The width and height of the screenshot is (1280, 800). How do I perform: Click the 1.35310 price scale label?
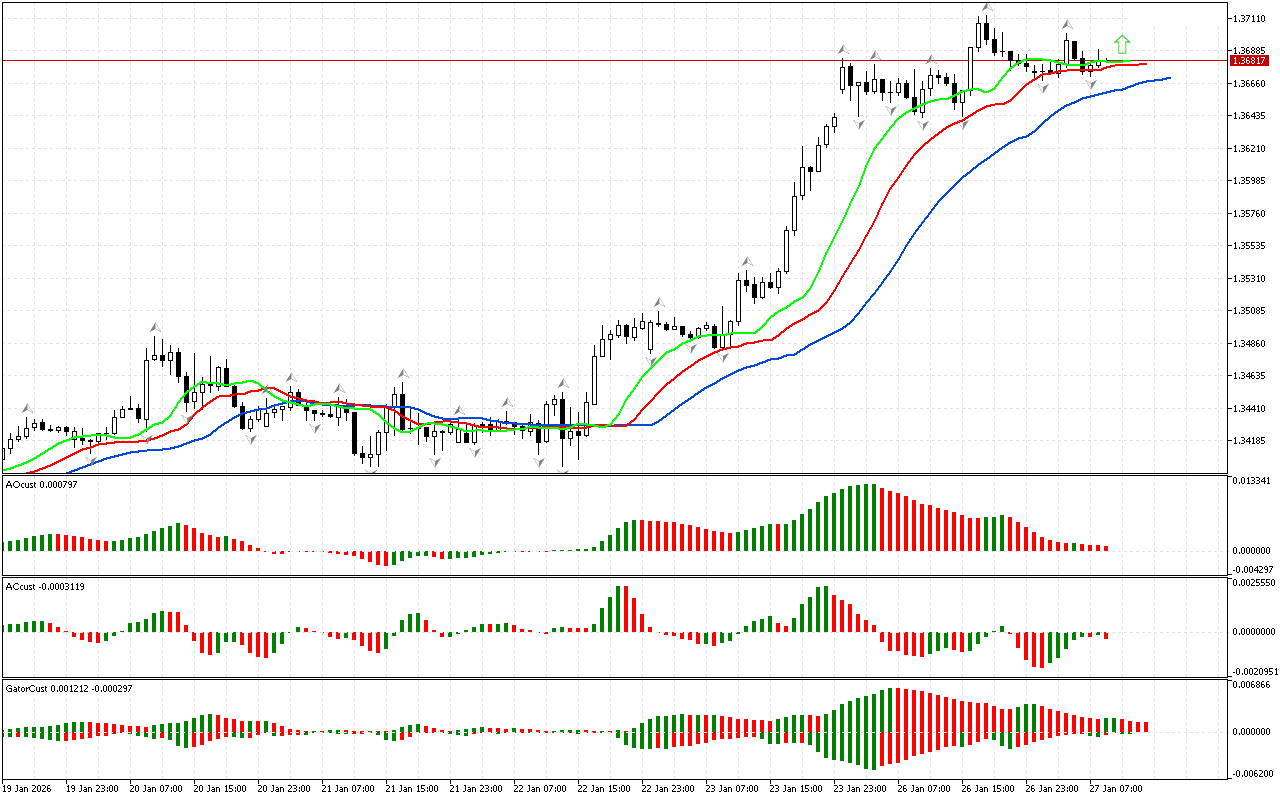(1251, 278)
